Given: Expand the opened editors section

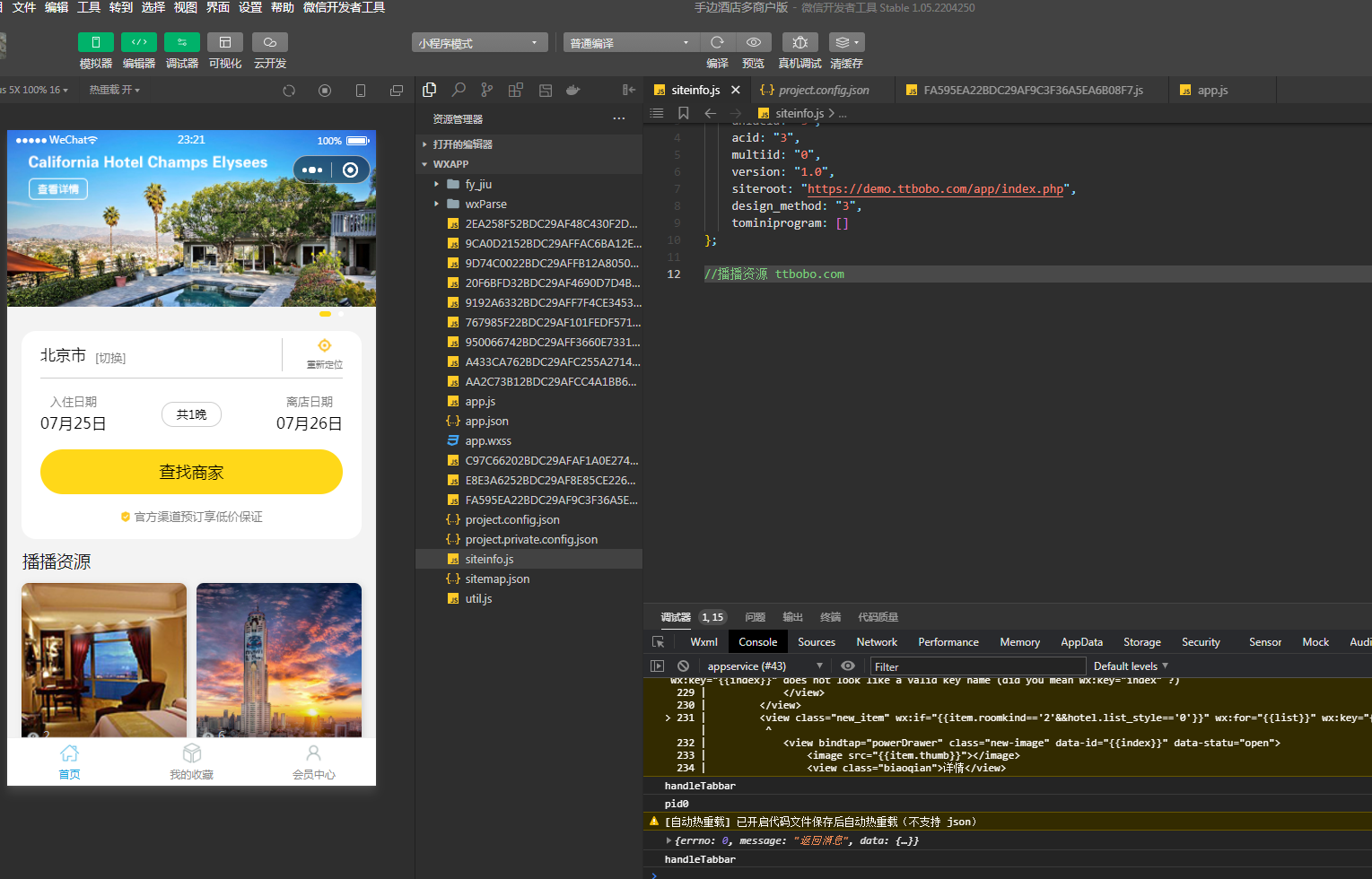Looking at the screenshot, I should pos(529,144).
